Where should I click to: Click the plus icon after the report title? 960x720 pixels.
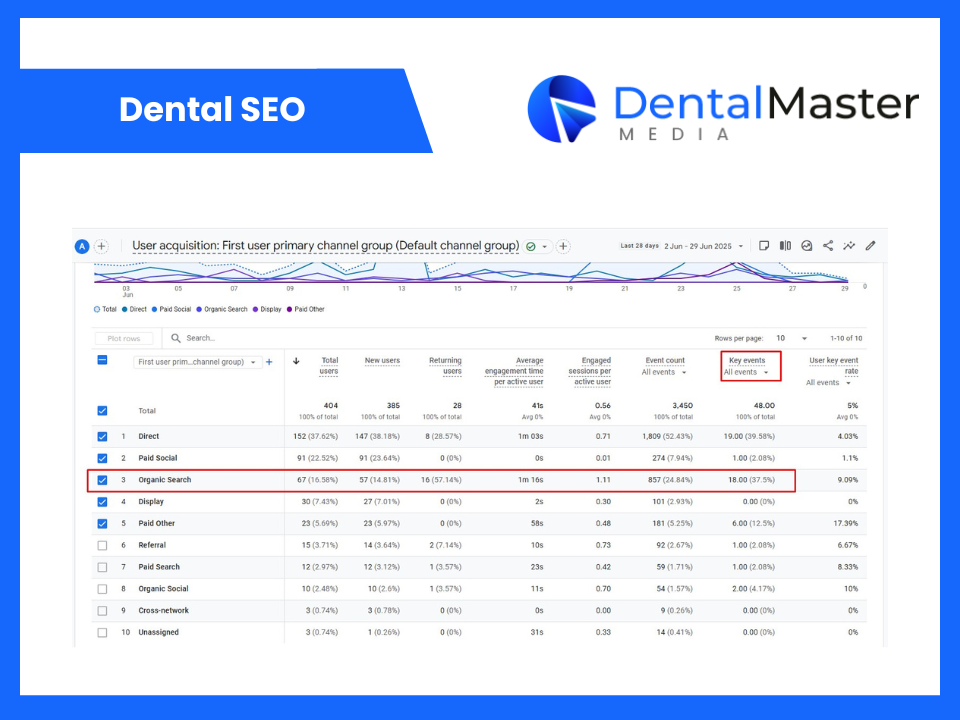tap(563, 246)
